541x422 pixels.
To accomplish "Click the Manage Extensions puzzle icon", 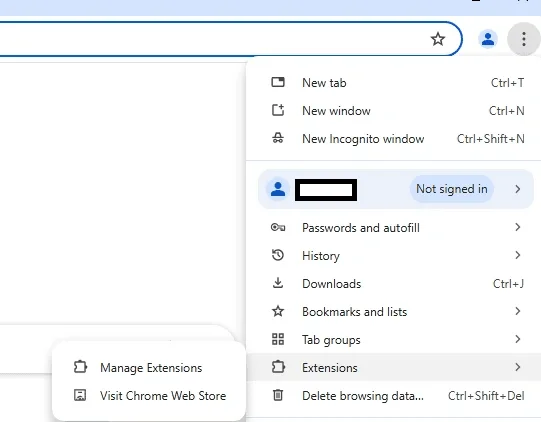I will 80,367.
